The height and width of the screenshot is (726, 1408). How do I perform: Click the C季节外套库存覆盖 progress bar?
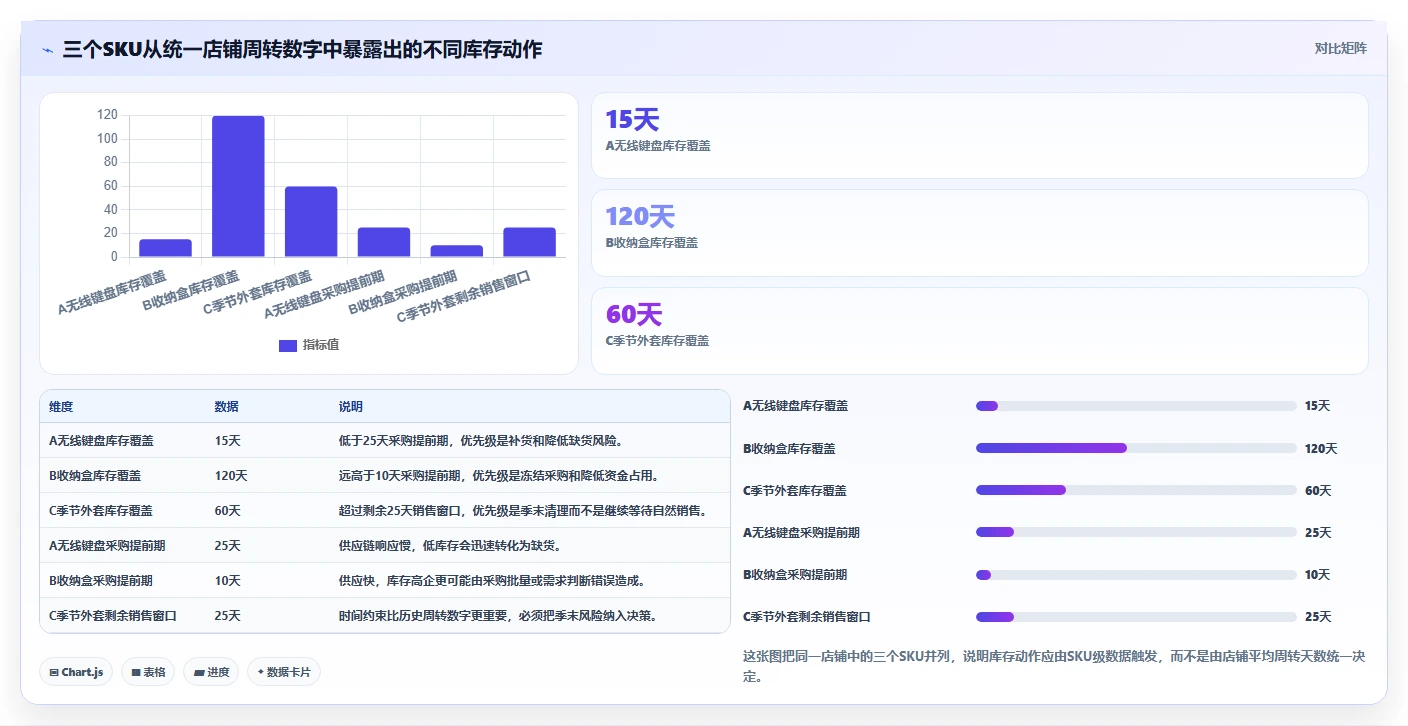[x=1136, y=490]
